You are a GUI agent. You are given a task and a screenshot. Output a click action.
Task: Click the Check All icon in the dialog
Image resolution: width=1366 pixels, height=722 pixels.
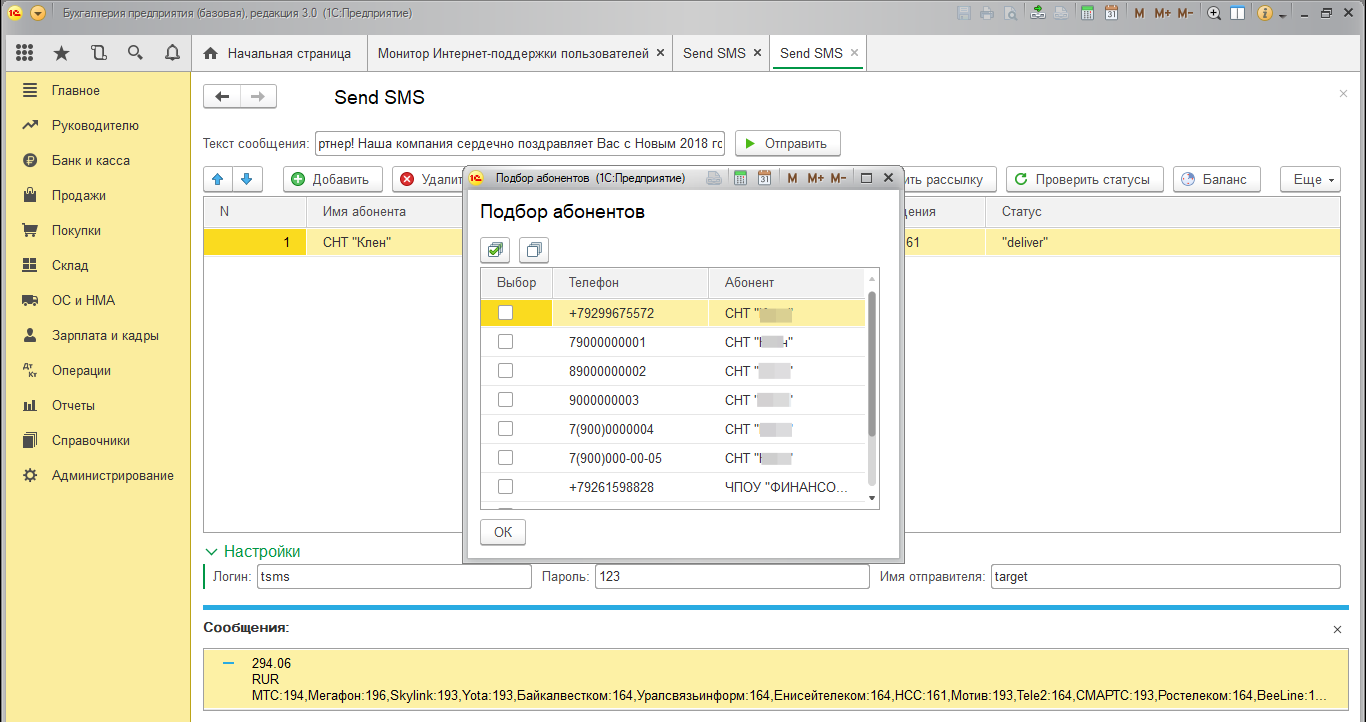click(496, 250)
